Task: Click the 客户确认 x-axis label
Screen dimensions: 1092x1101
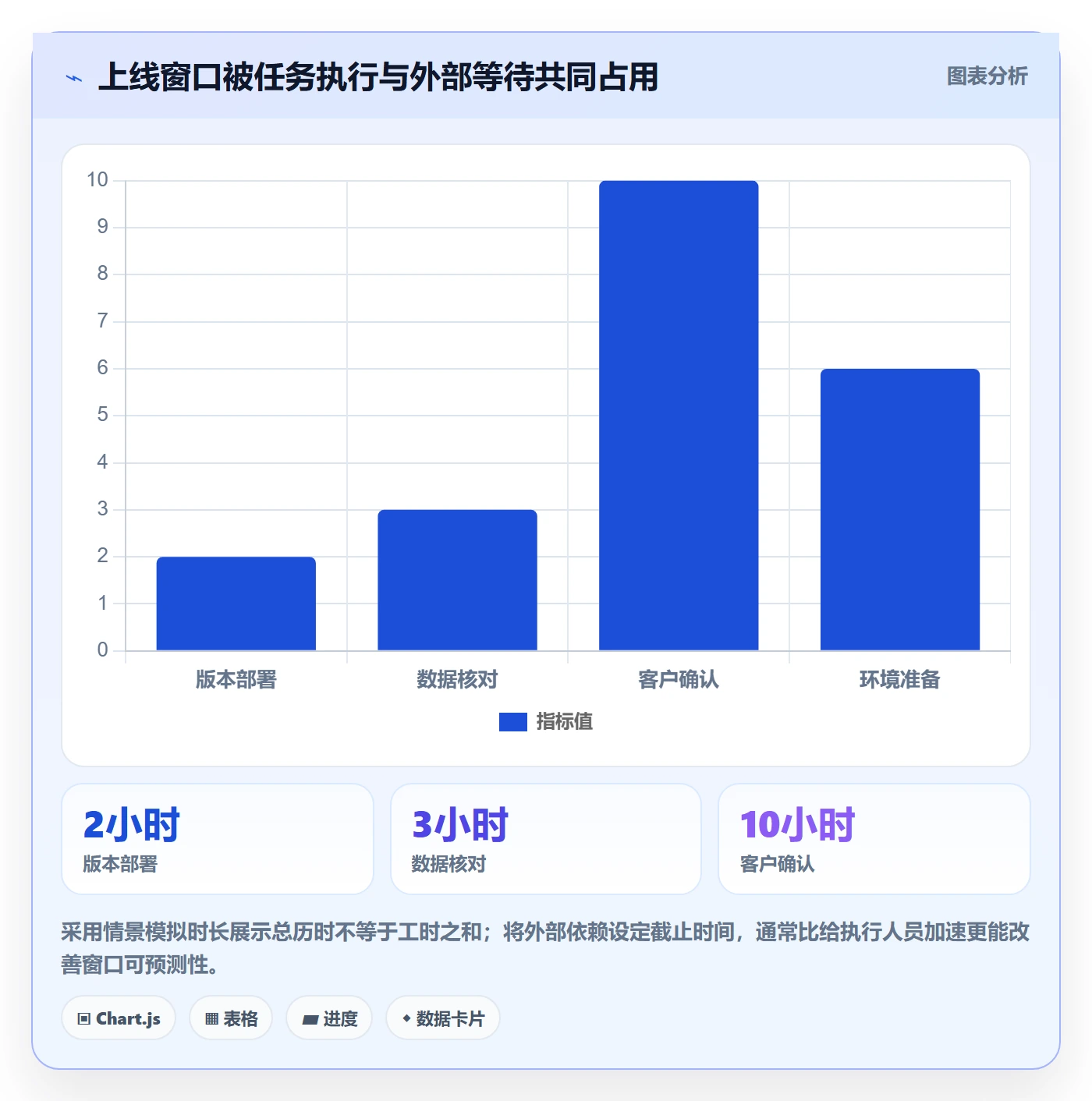Action: (x=679, y=680)
